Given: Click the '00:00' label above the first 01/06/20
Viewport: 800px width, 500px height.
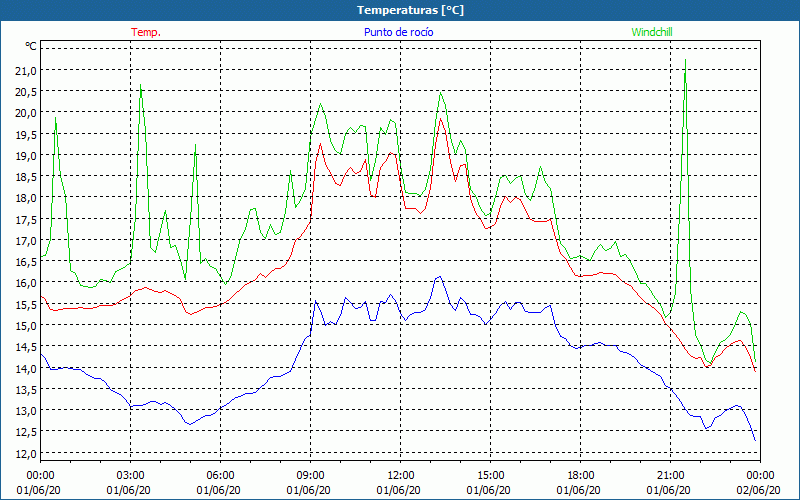Looking at the screenshot, I should point(41,476).
